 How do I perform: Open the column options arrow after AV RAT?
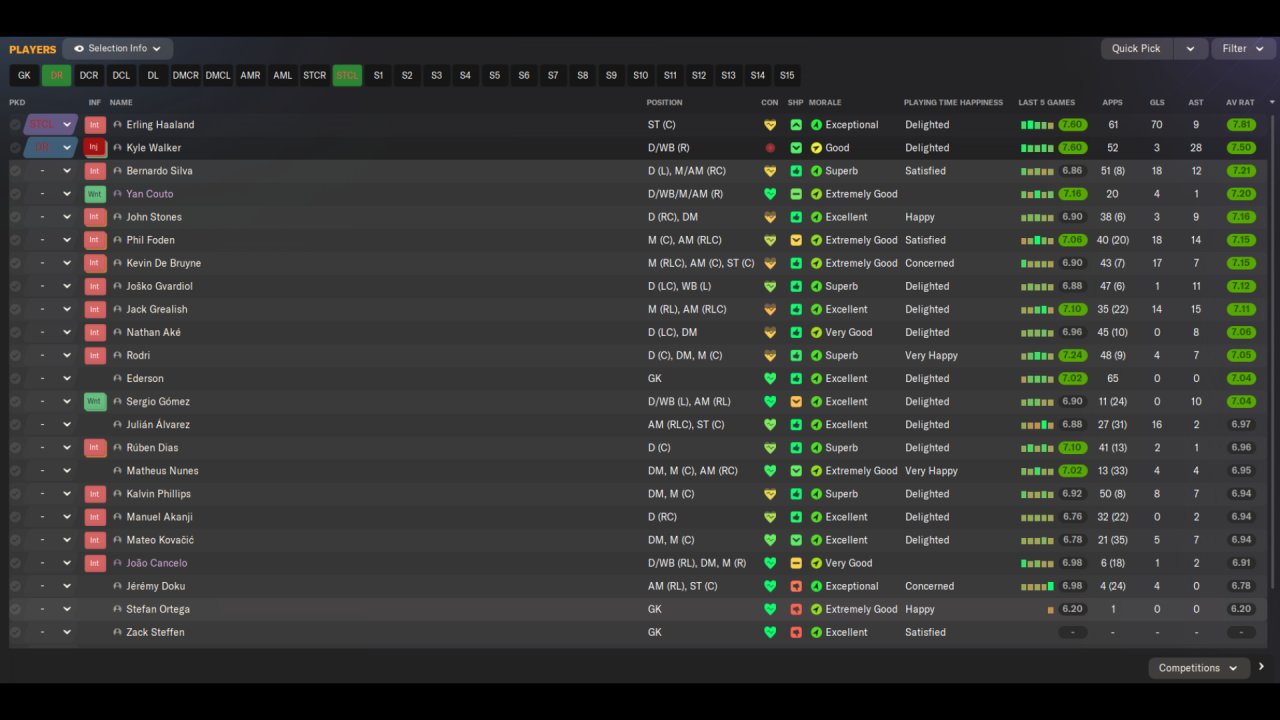pyautogui.click(x=1272, y=102)
